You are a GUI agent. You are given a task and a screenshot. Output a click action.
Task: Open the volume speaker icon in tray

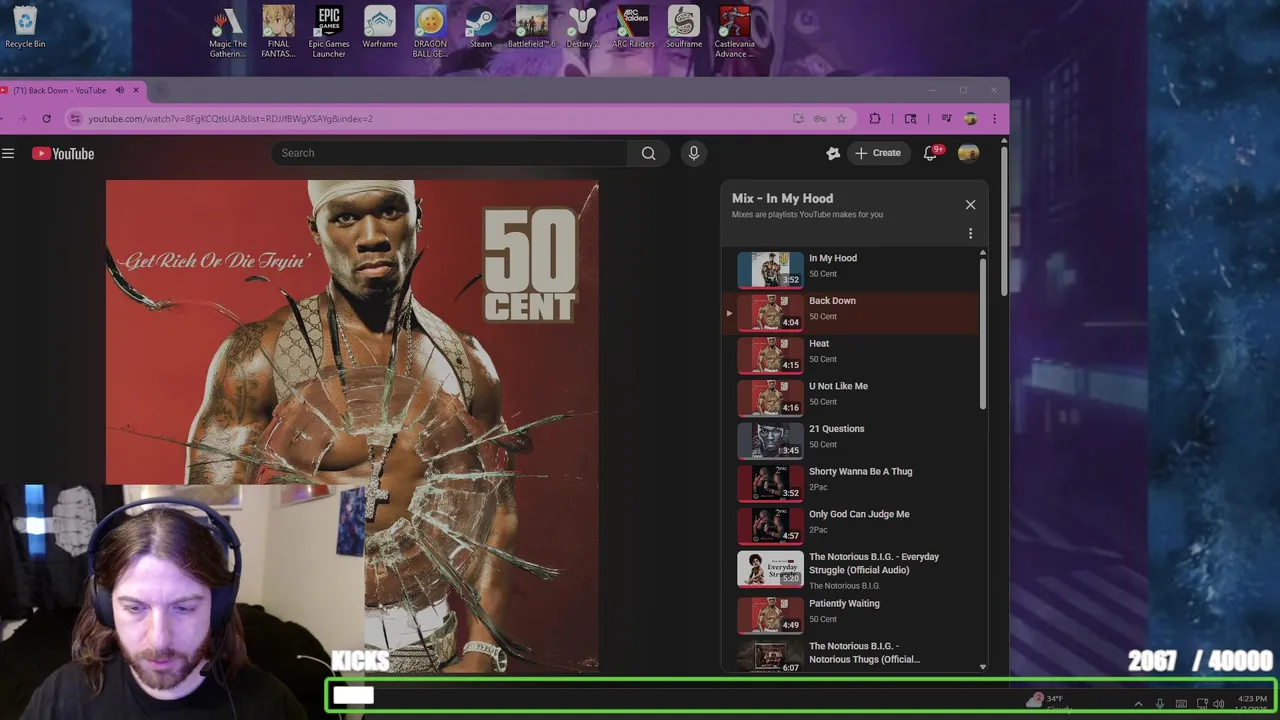[1218, 703]
